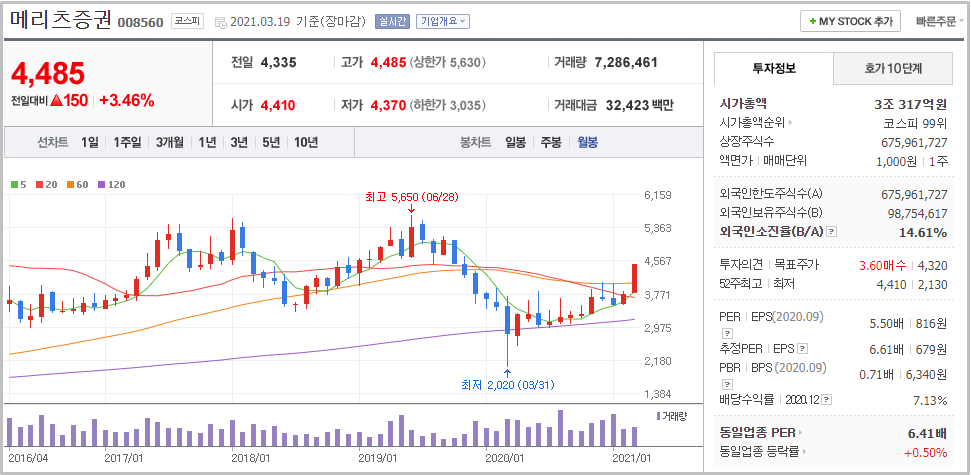This screenshot has width=971, height=475.
Task: Select the 10년 line chart period
Action: (x=306, y=142)
